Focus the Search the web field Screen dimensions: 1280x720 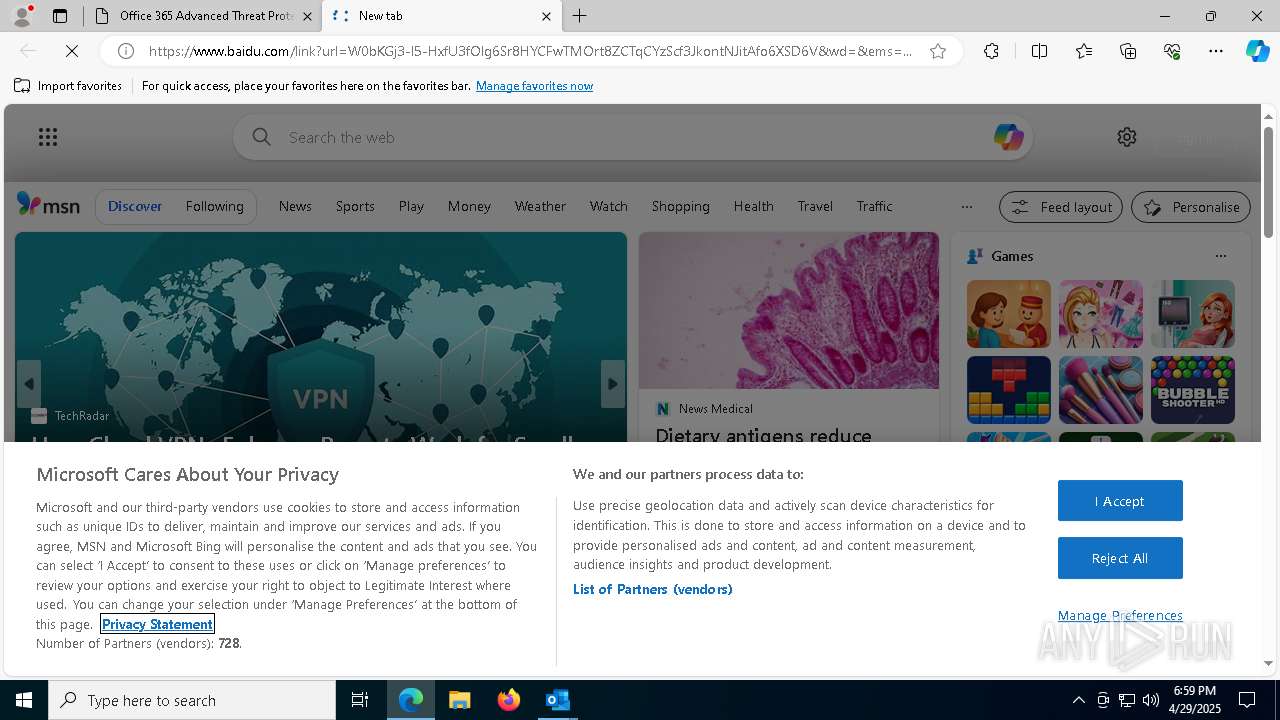[x=633, y=137]
